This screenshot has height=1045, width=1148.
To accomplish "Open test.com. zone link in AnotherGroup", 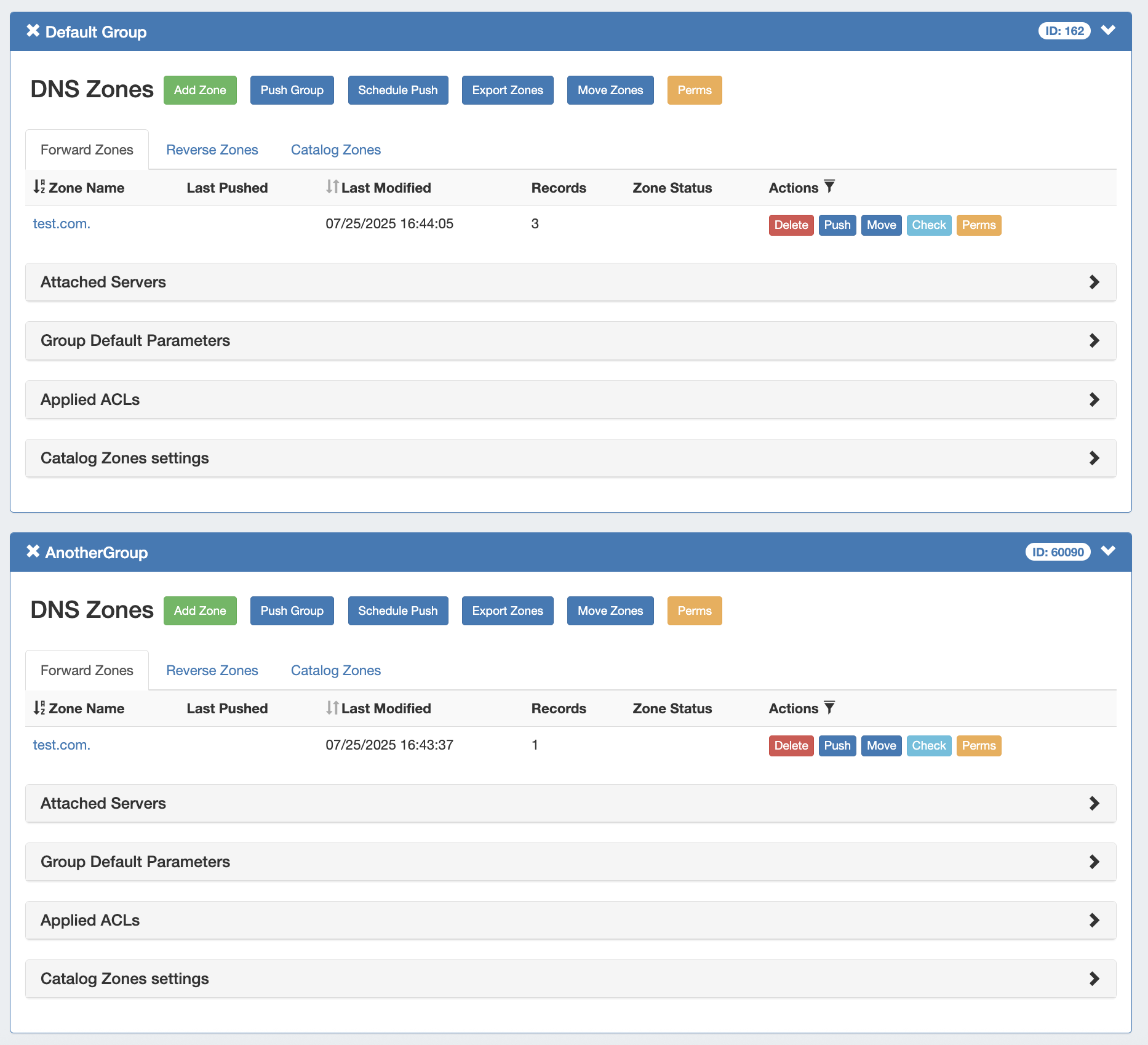I will tap(62, 745).
